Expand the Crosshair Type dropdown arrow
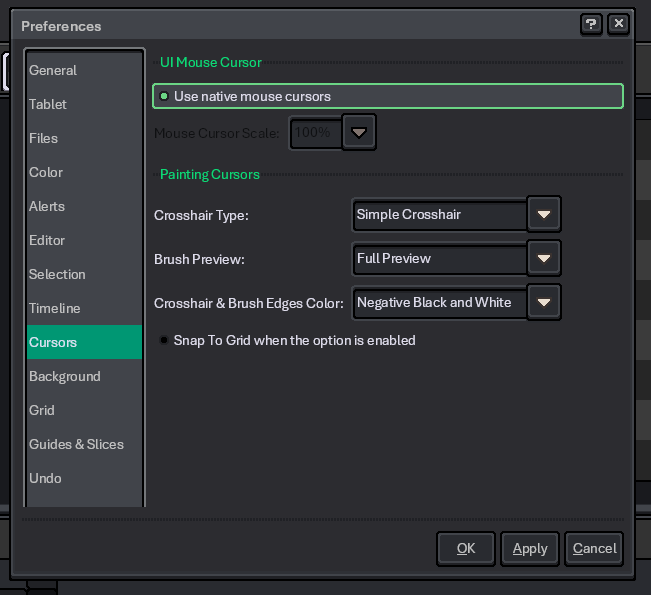 [x=543, y=215]
